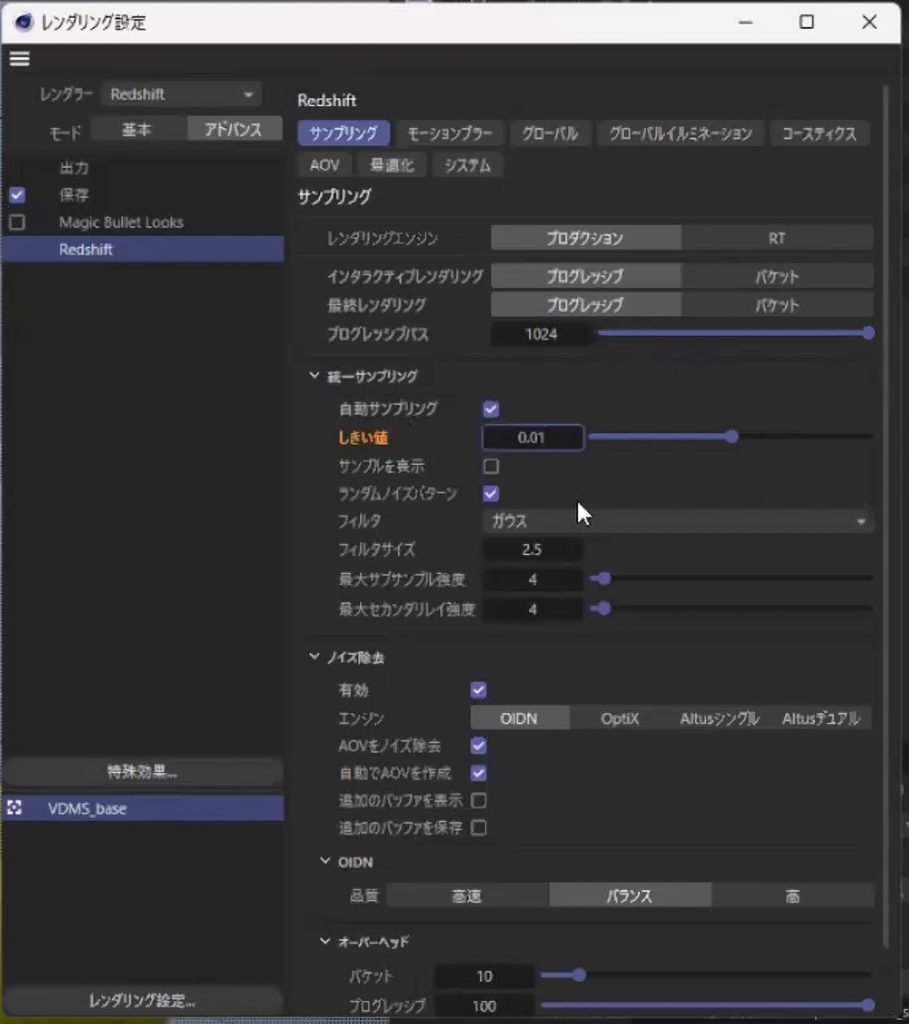This screenshot has width=909, height=1024.
Task: Click the right panel vertical scrollbar
Action: pos(885,516)
